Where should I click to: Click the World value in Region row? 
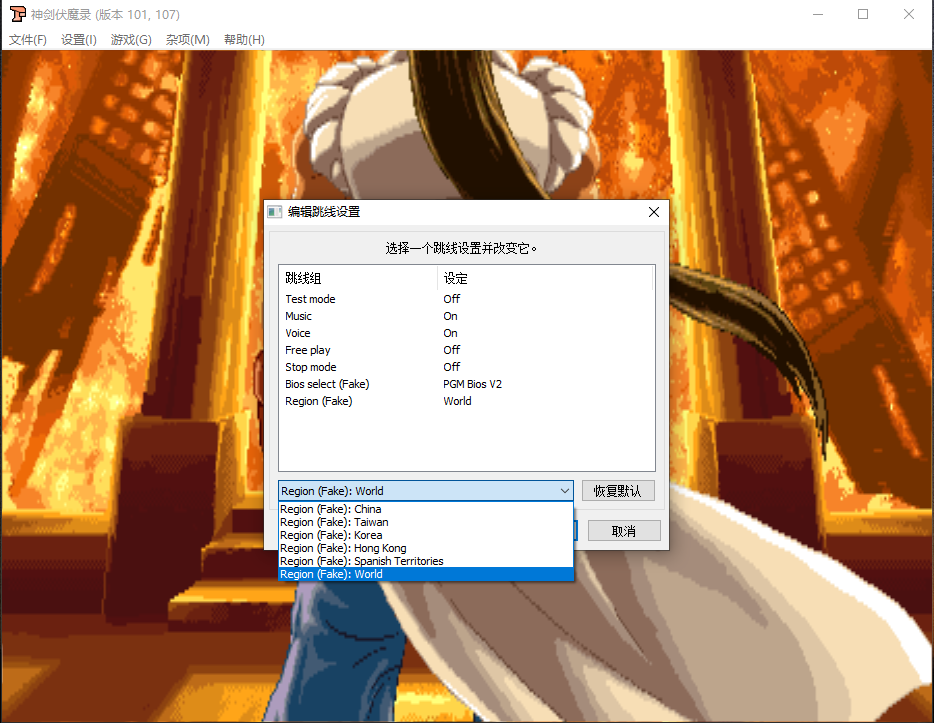[457, 401]
